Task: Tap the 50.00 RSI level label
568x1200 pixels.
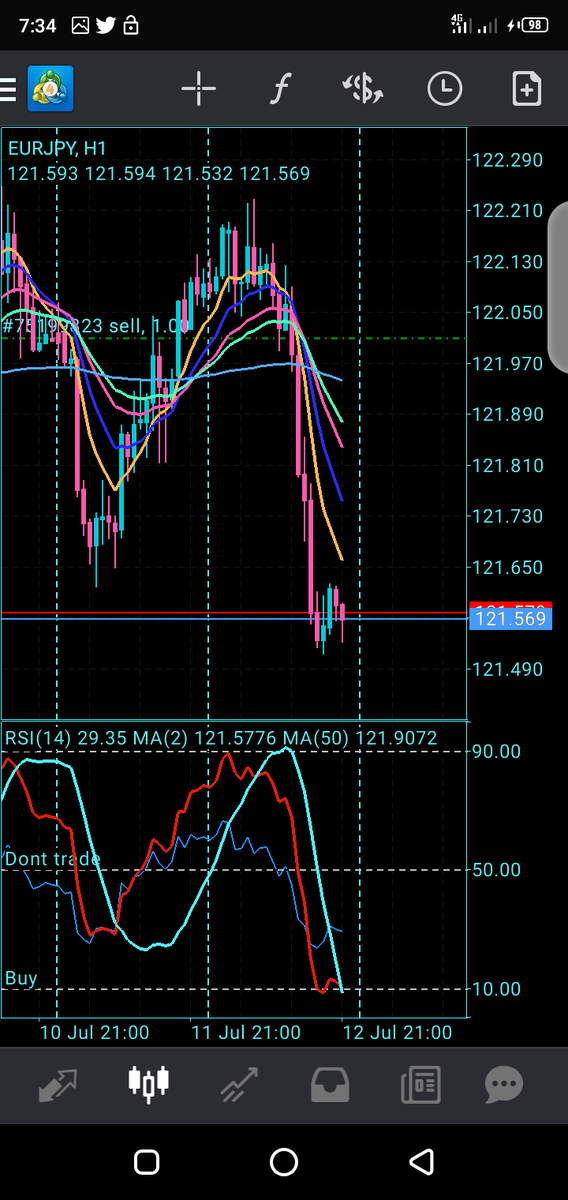Action: (x=496, y=870)
